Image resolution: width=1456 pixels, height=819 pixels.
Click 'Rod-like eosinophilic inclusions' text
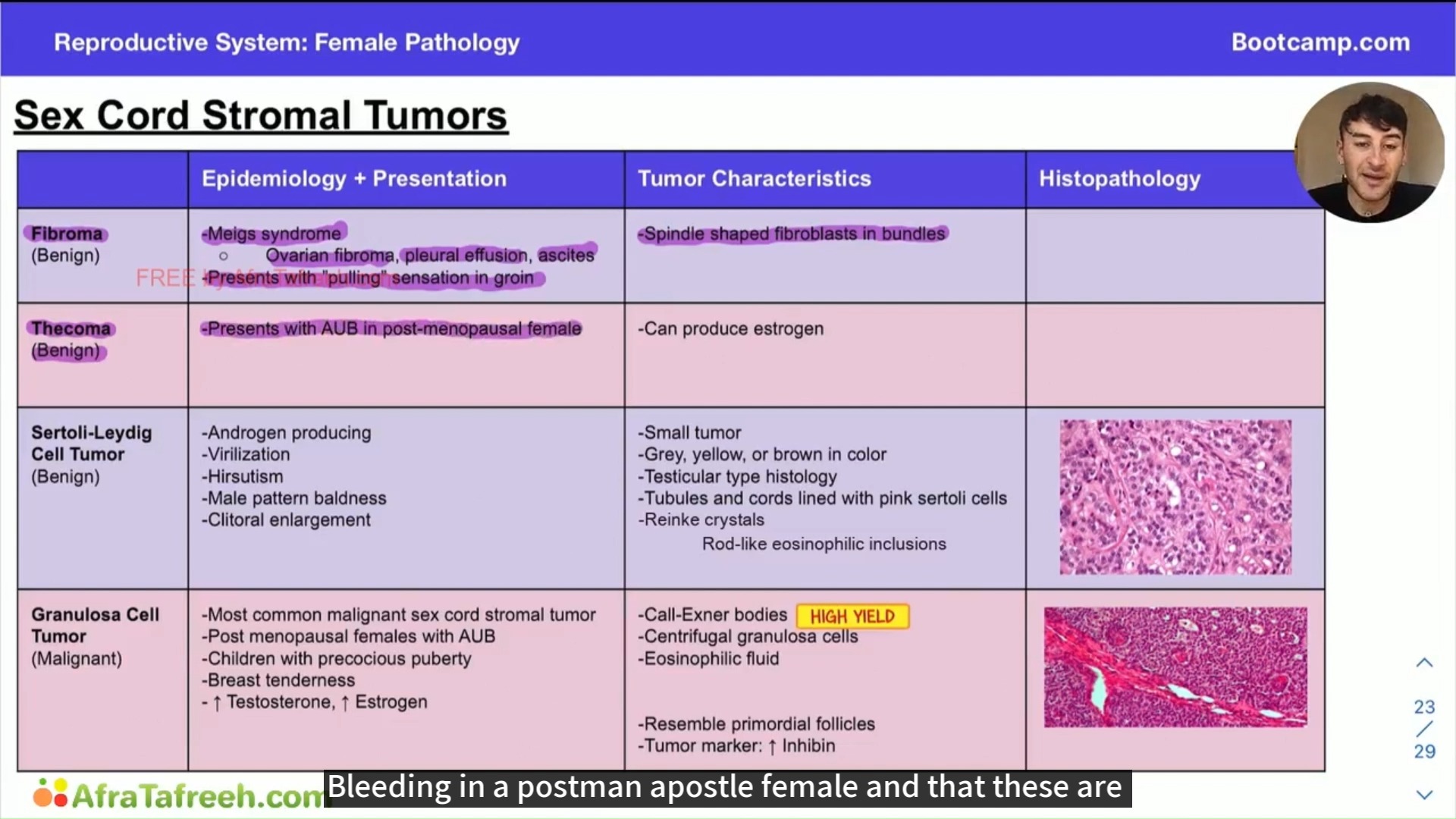pyautogui.click(x=824, y=544)
